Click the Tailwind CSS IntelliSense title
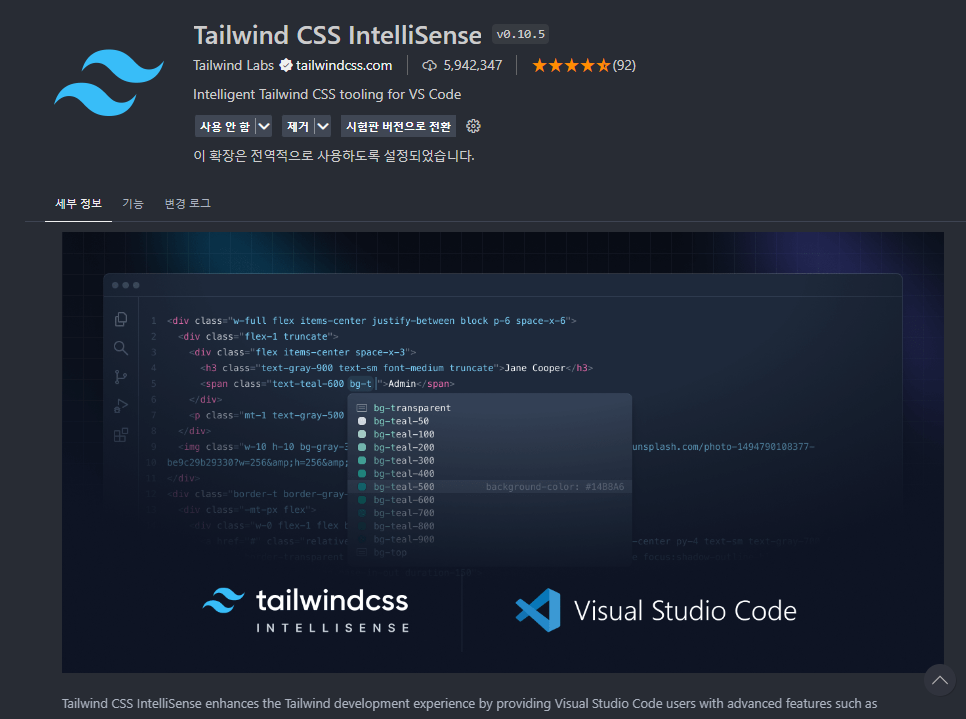Viewport: 966px width, 719px height. (338, 35)
